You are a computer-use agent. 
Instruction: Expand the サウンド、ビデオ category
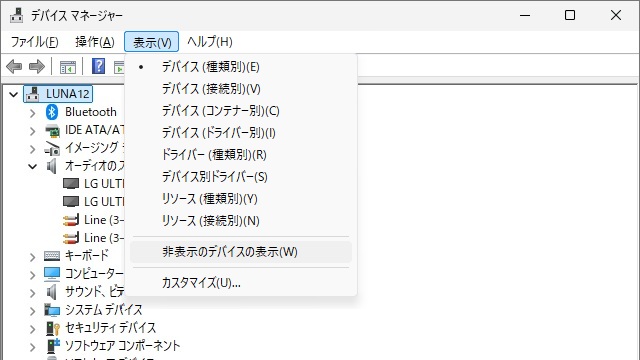pyautogui.click(x=33, y=293)
